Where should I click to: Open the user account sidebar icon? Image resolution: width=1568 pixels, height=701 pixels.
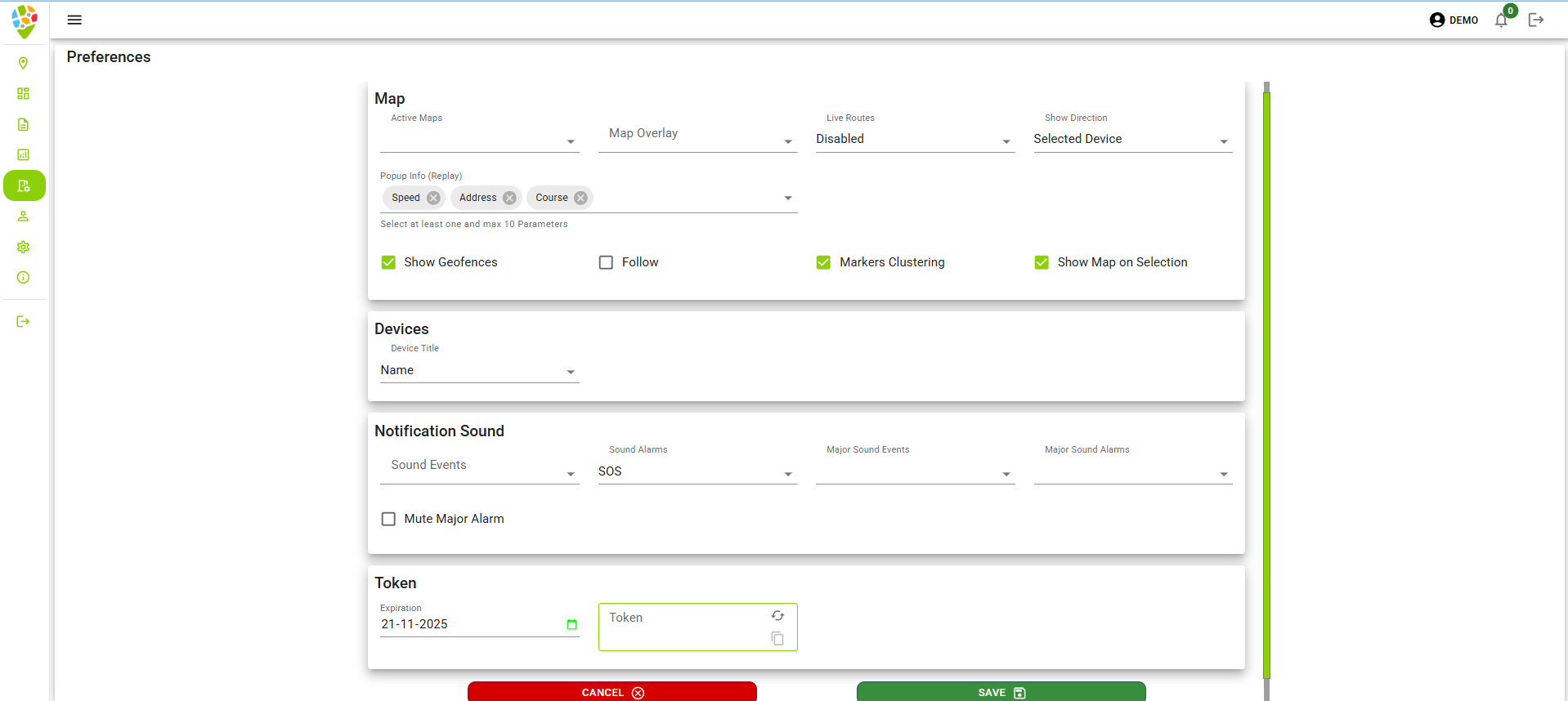coord(23,217)
